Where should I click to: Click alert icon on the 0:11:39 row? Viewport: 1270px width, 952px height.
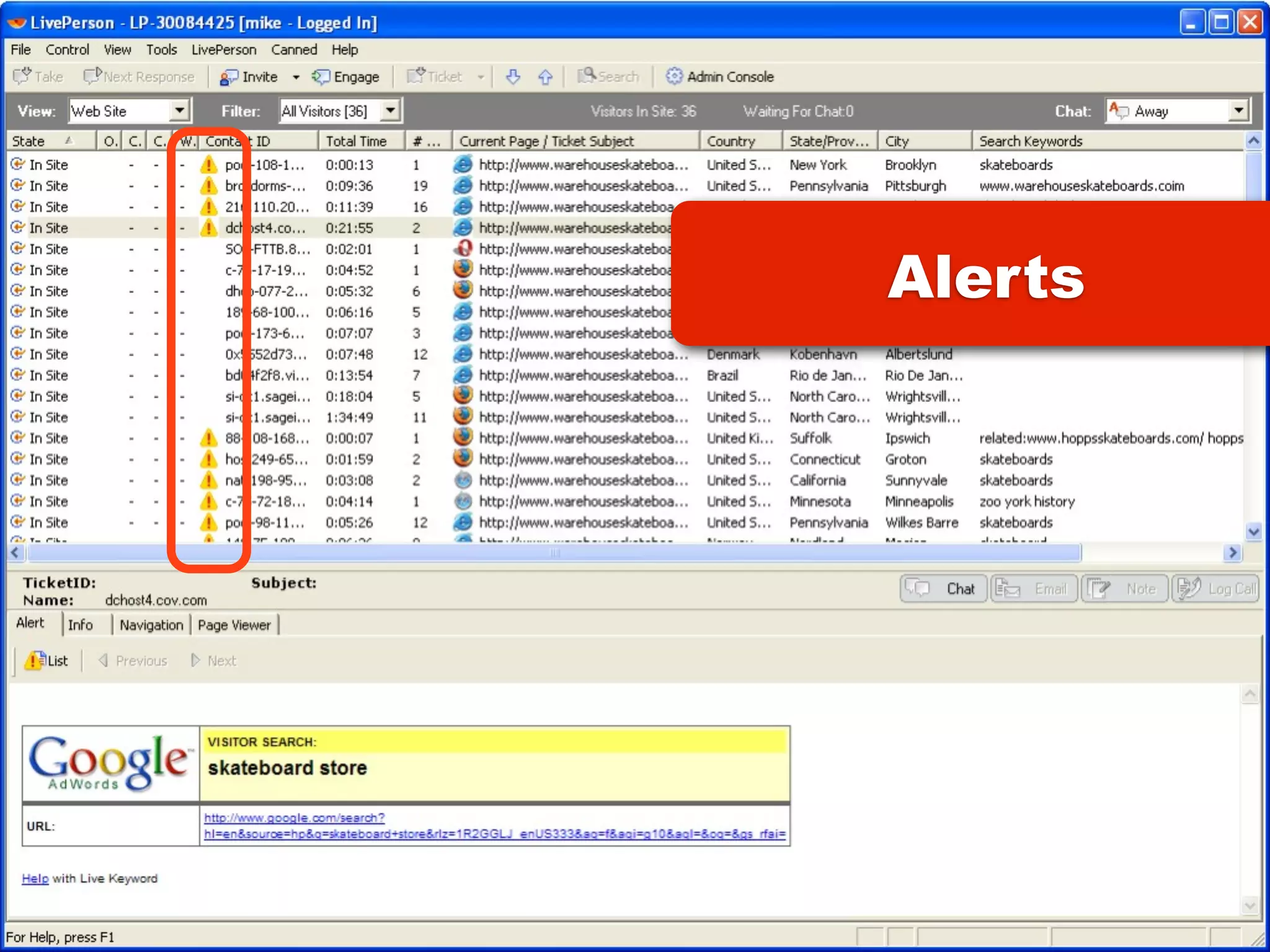[x=209, y=207]
